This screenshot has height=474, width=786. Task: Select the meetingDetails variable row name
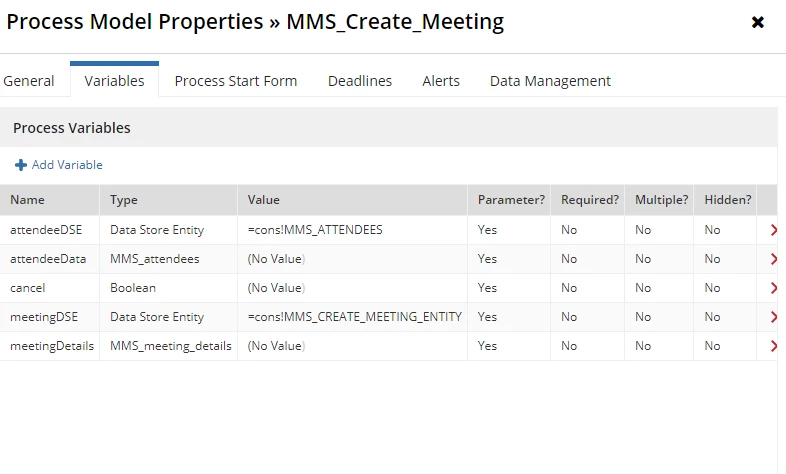(x=52, y=346)
